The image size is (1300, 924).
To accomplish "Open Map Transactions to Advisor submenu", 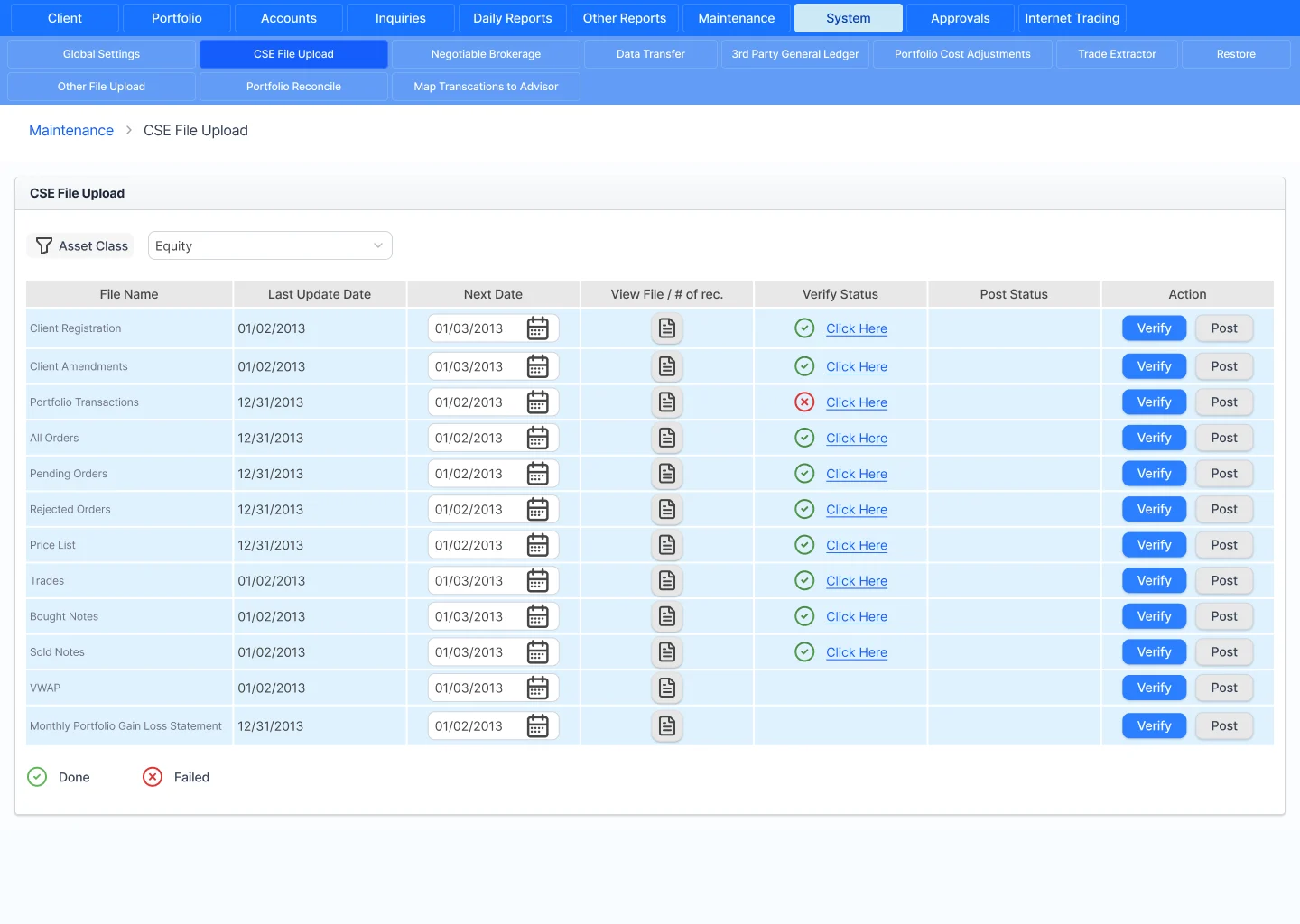I will 486,87.
